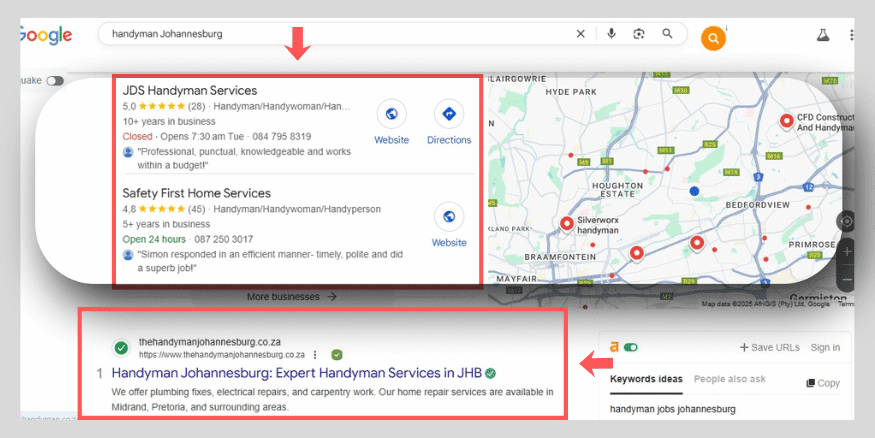
Task: Click the Silverworx handyman map pin
Action: pos(567,223)
